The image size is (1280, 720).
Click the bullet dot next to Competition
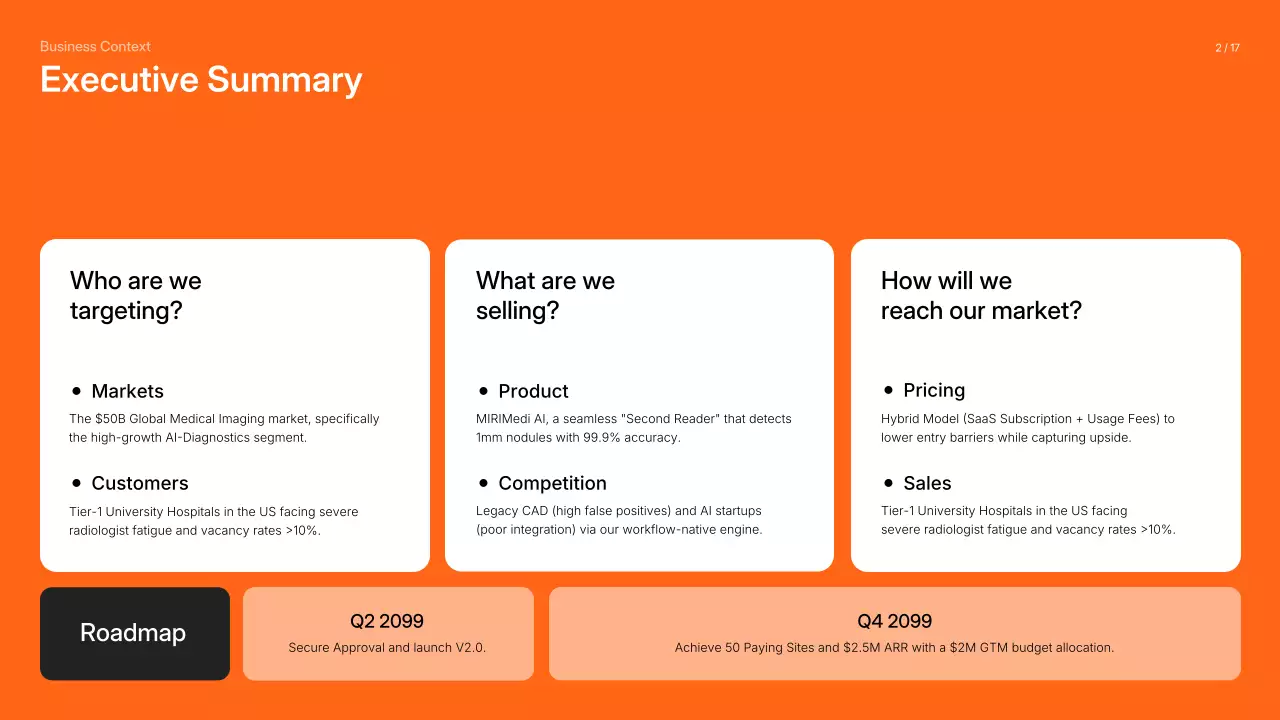coord(484,483)
